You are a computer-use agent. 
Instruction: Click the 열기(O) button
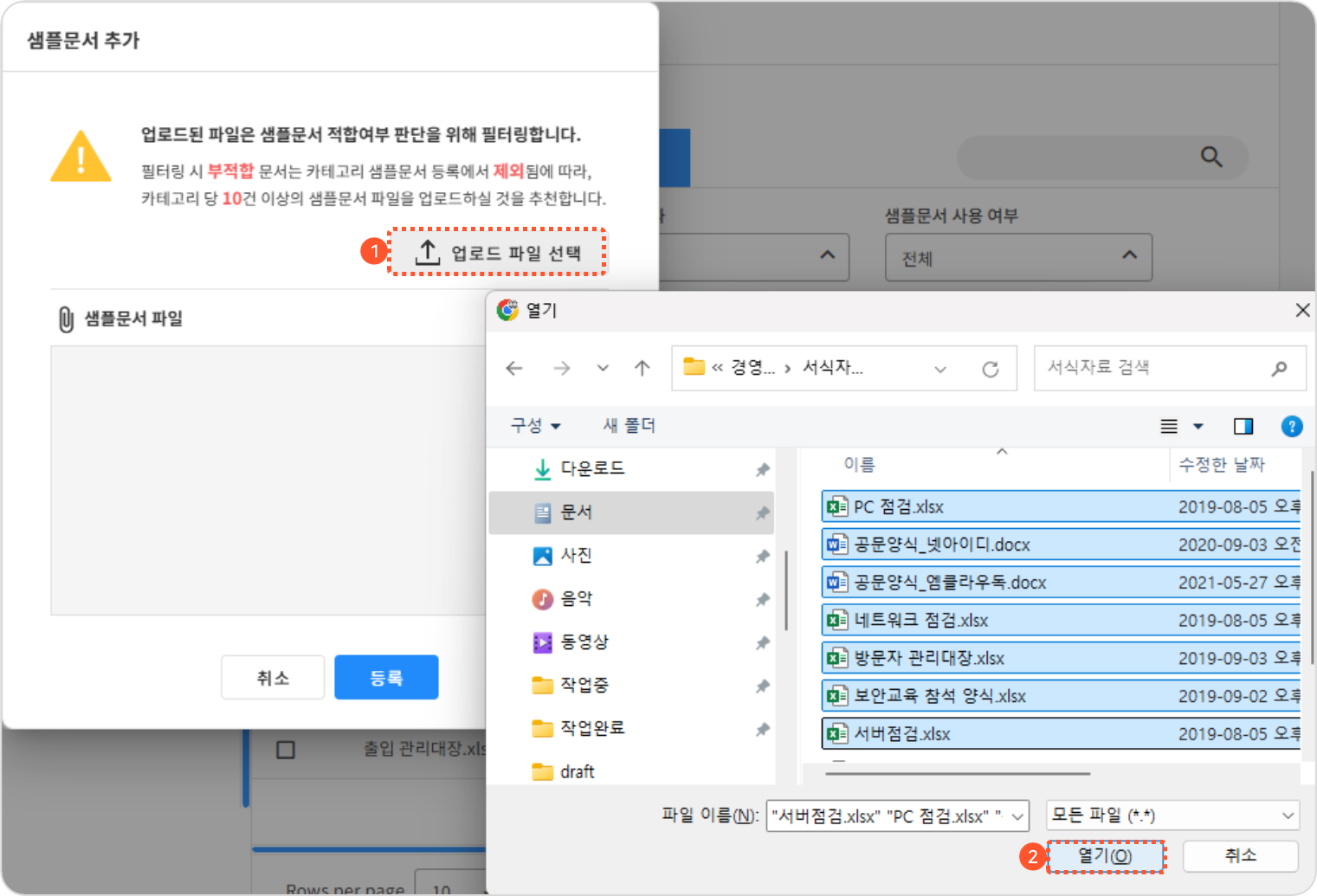[x=1105, y=856]
